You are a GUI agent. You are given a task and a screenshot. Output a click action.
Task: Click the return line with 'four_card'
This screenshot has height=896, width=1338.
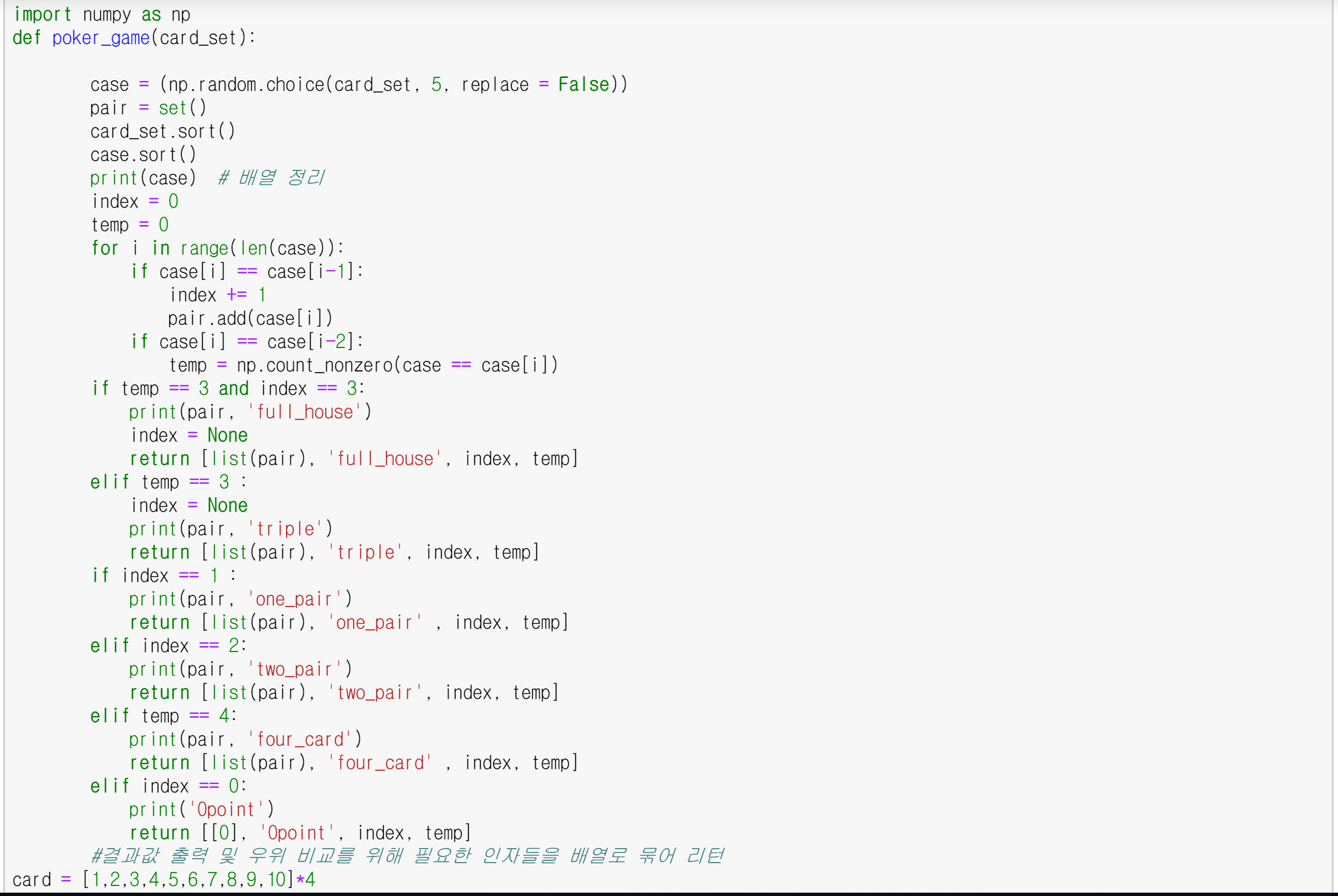[x=354, y=763]
